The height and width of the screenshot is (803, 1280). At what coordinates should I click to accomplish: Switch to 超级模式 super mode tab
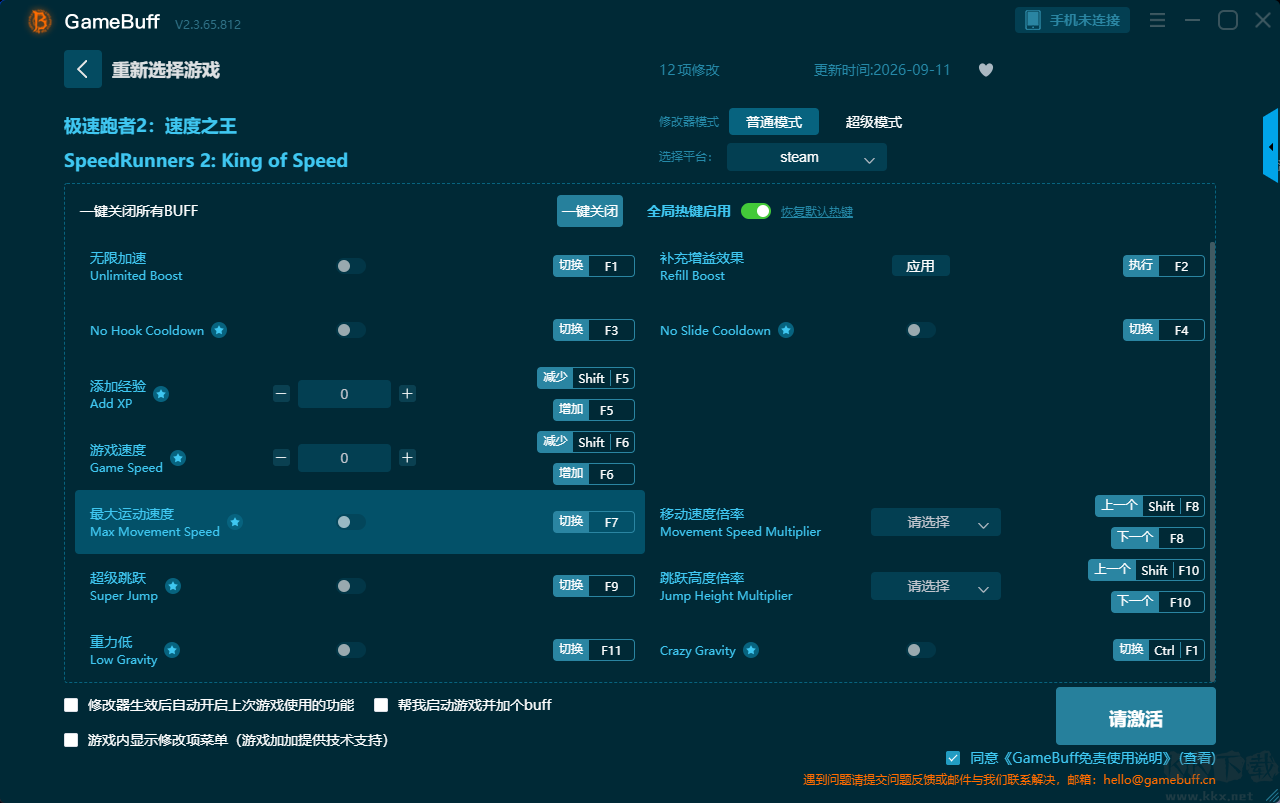point(874,122)
